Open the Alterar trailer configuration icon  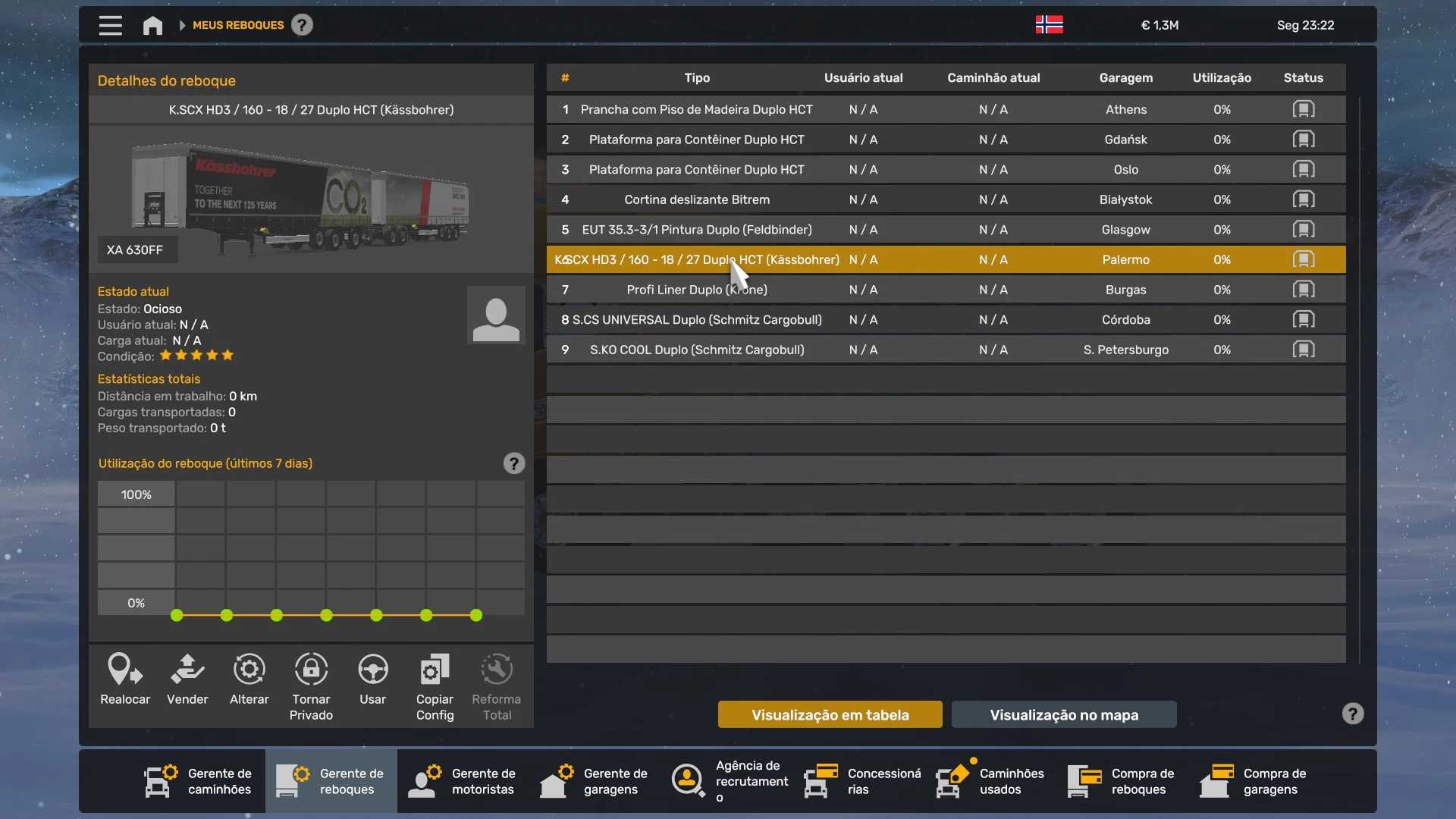249,670
